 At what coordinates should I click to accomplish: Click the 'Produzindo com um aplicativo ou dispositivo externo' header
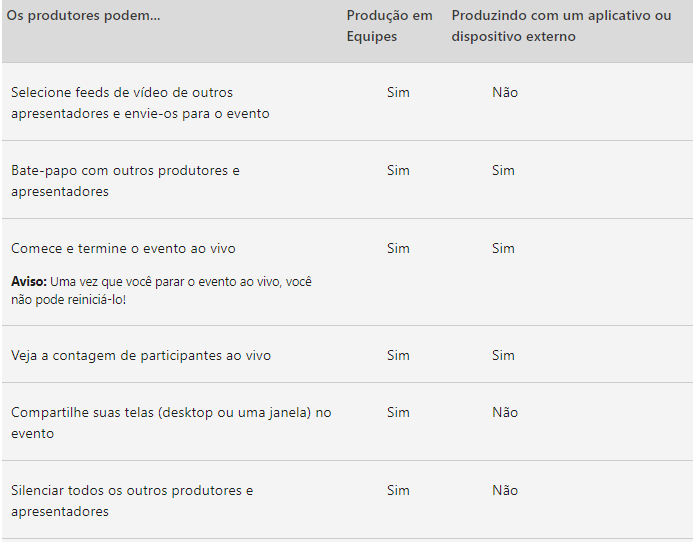pos(561,26)
